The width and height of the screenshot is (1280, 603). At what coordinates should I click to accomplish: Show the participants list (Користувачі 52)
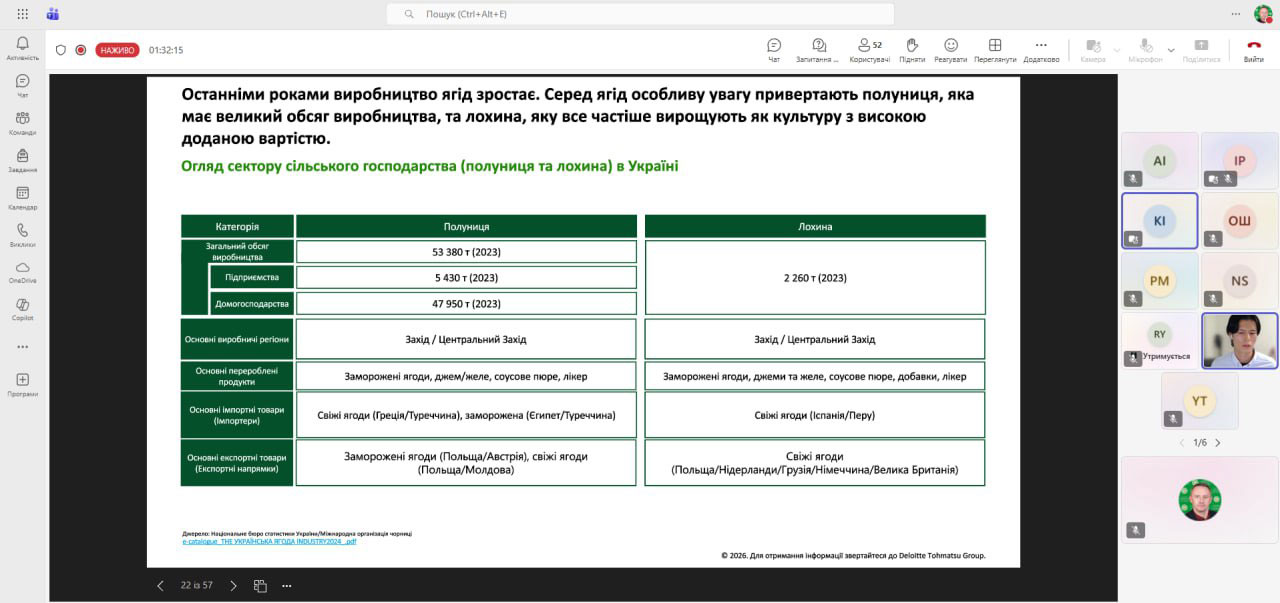pyautogui.click(x=869, y=49)
